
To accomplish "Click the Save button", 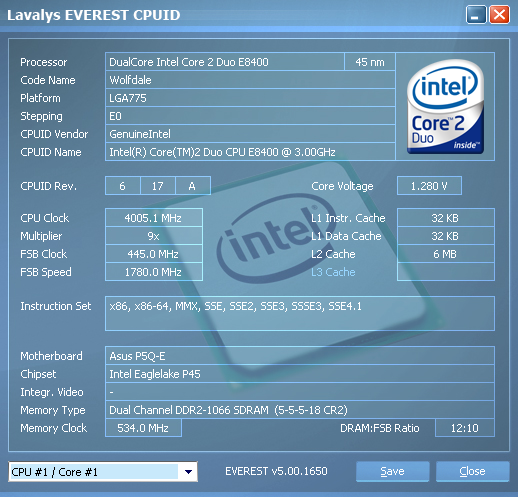I will pyautogui.click(x=392, y=471).
